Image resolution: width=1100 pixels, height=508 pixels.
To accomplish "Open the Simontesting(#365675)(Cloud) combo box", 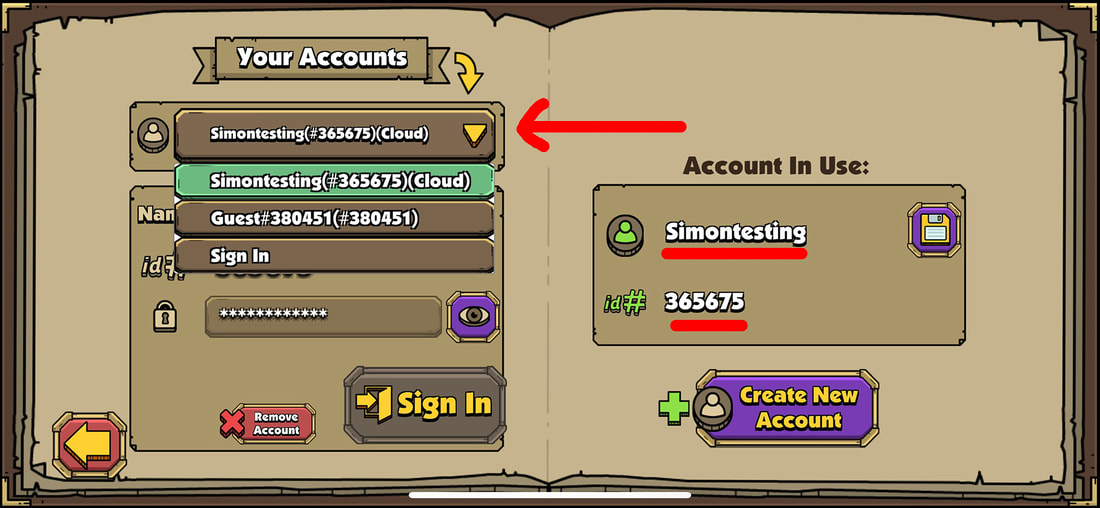I will 335,134.
